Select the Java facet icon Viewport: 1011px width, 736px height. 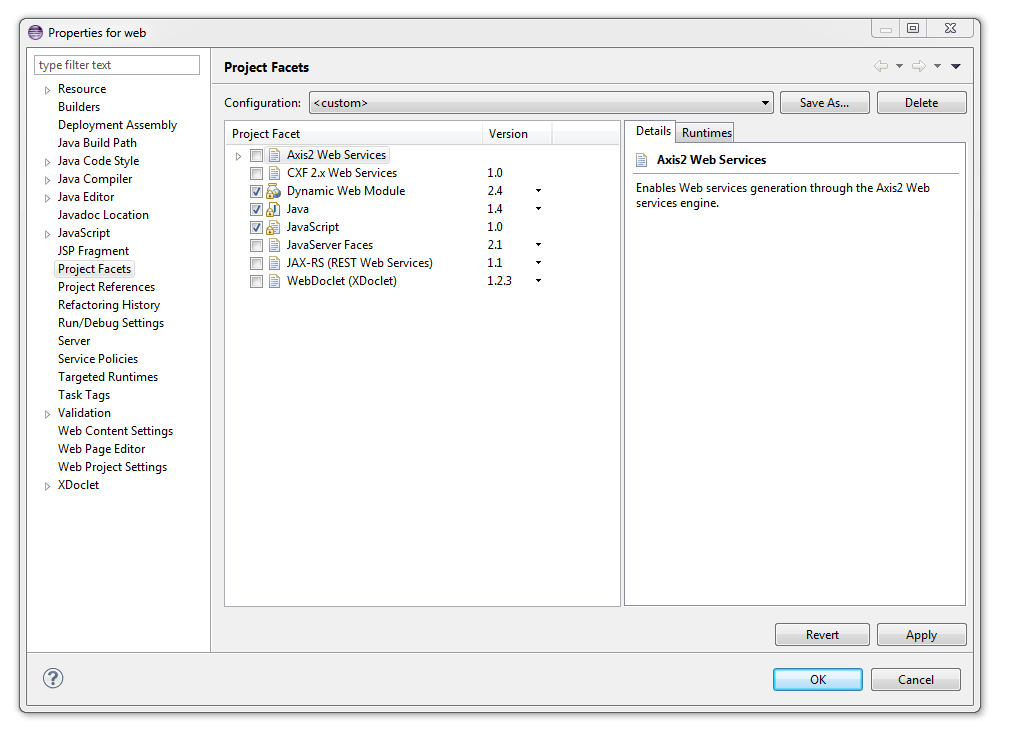[x=275, y=208]
